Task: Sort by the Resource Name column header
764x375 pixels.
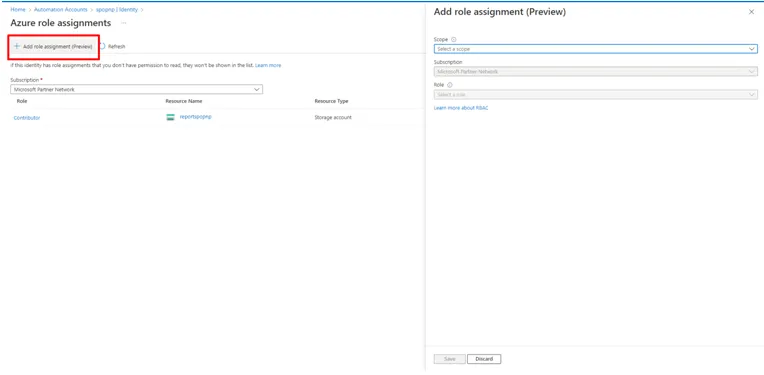Action: tap(184, 101)
